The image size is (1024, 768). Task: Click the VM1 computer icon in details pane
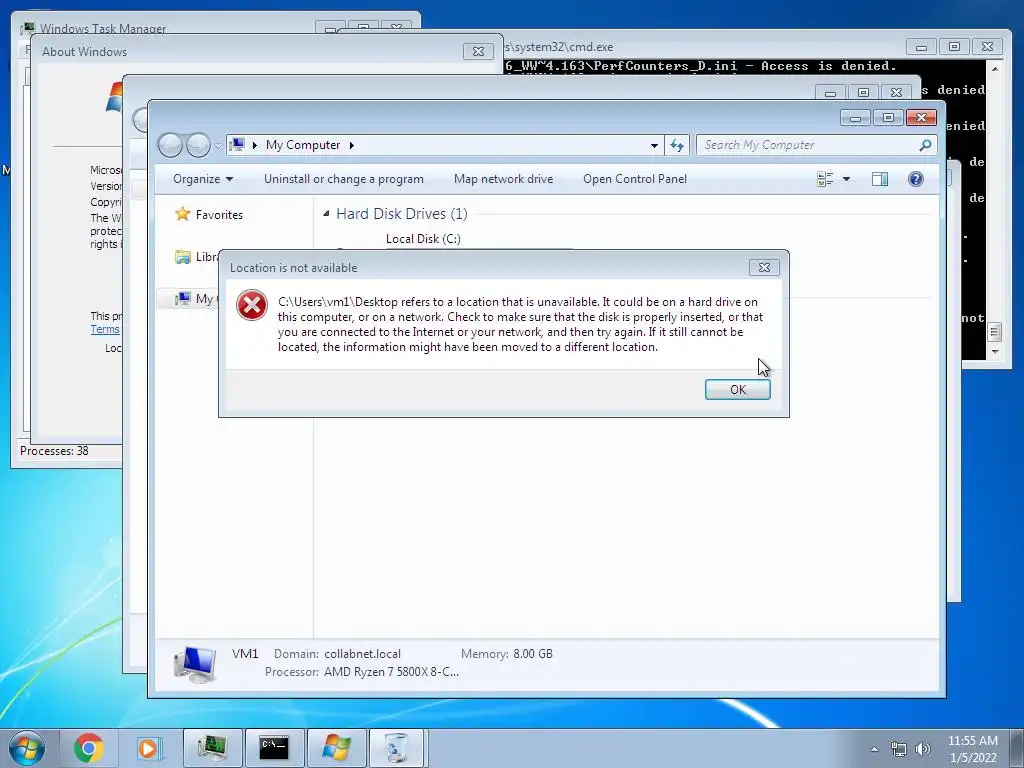click(195, 664)
